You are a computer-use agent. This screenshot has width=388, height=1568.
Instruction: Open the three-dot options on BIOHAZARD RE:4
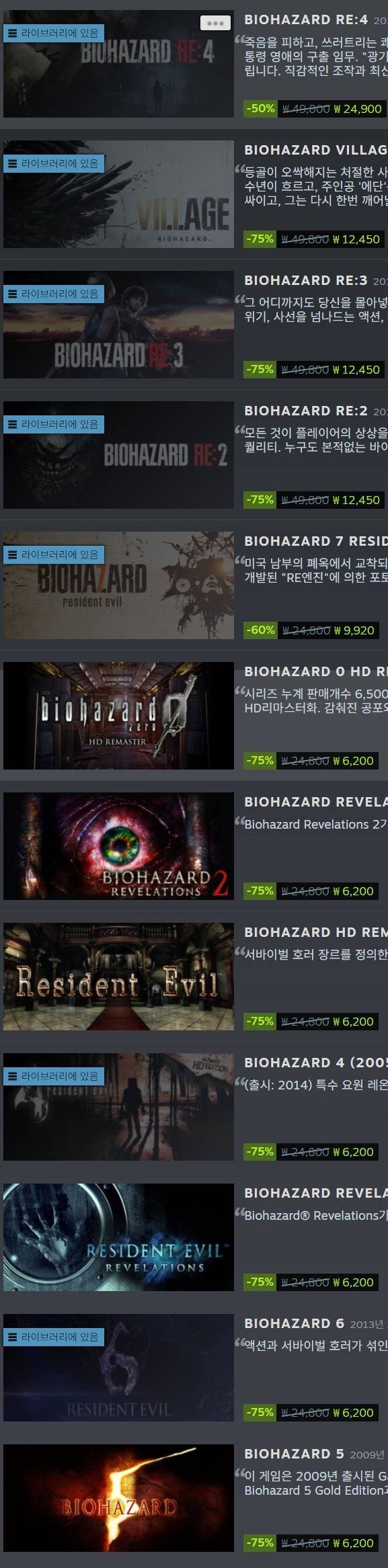click(215, 24)
